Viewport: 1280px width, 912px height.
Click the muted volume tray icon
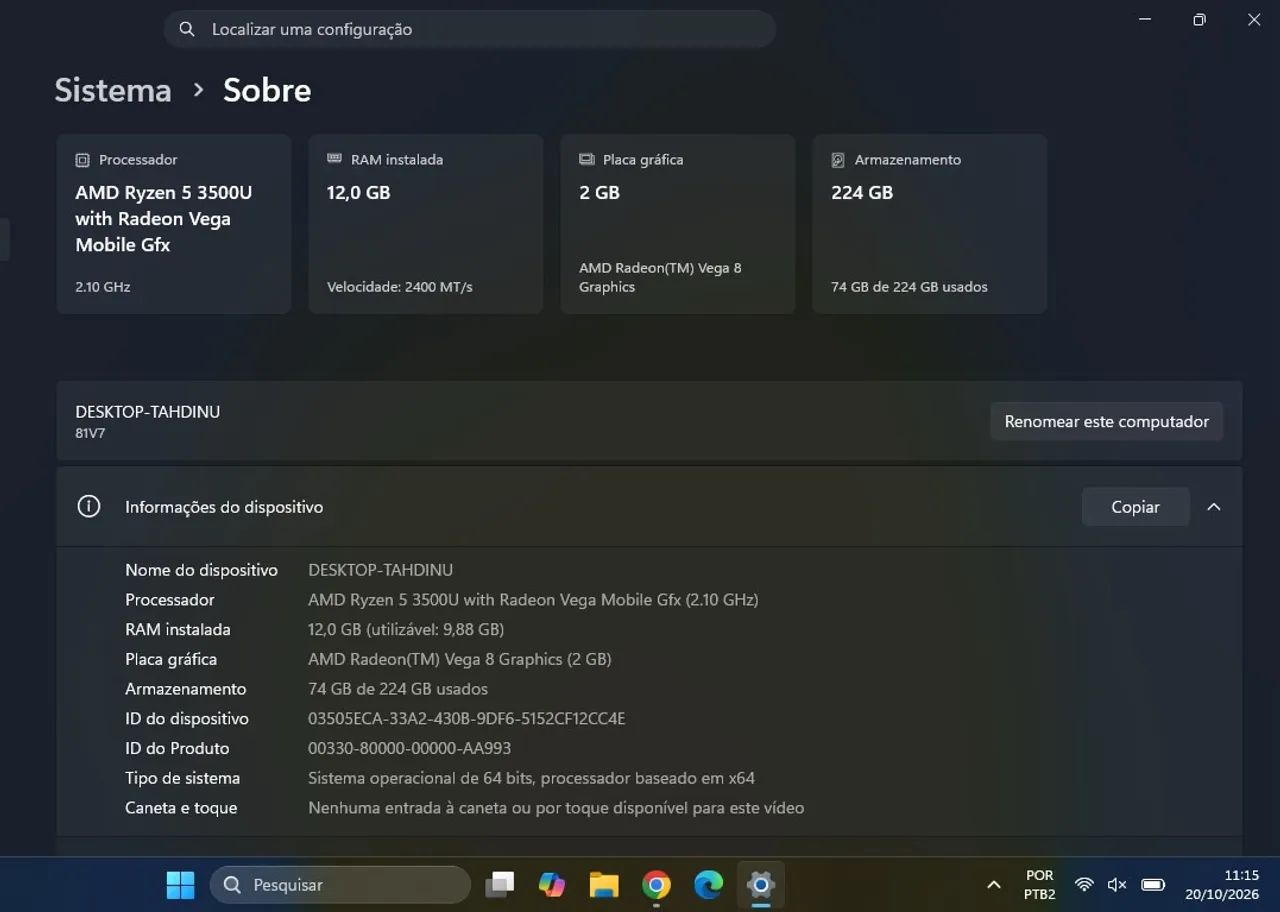(1117, 885)
